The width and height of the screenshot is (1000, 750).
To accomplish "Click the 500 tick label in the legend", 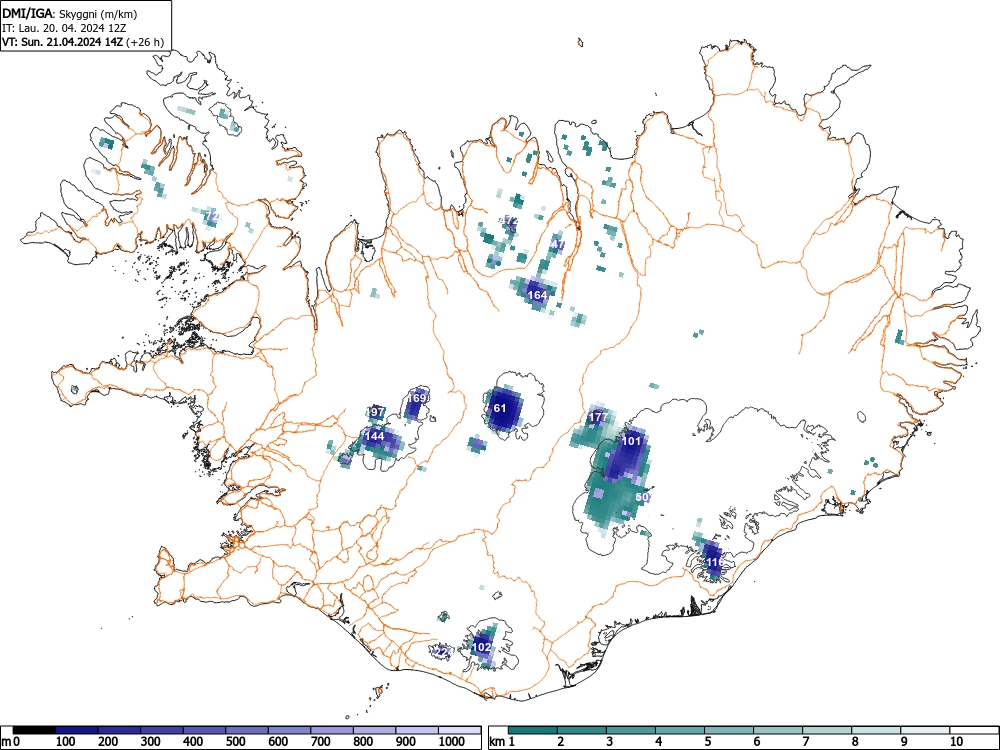I will point(235,742).
